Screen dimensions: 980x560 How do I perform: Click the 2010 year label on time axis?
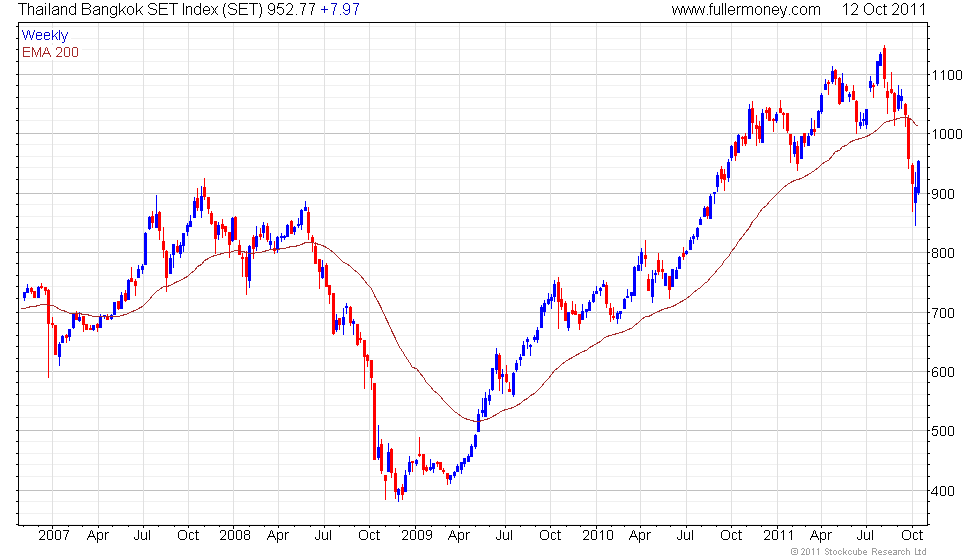[x=598, y=536]
